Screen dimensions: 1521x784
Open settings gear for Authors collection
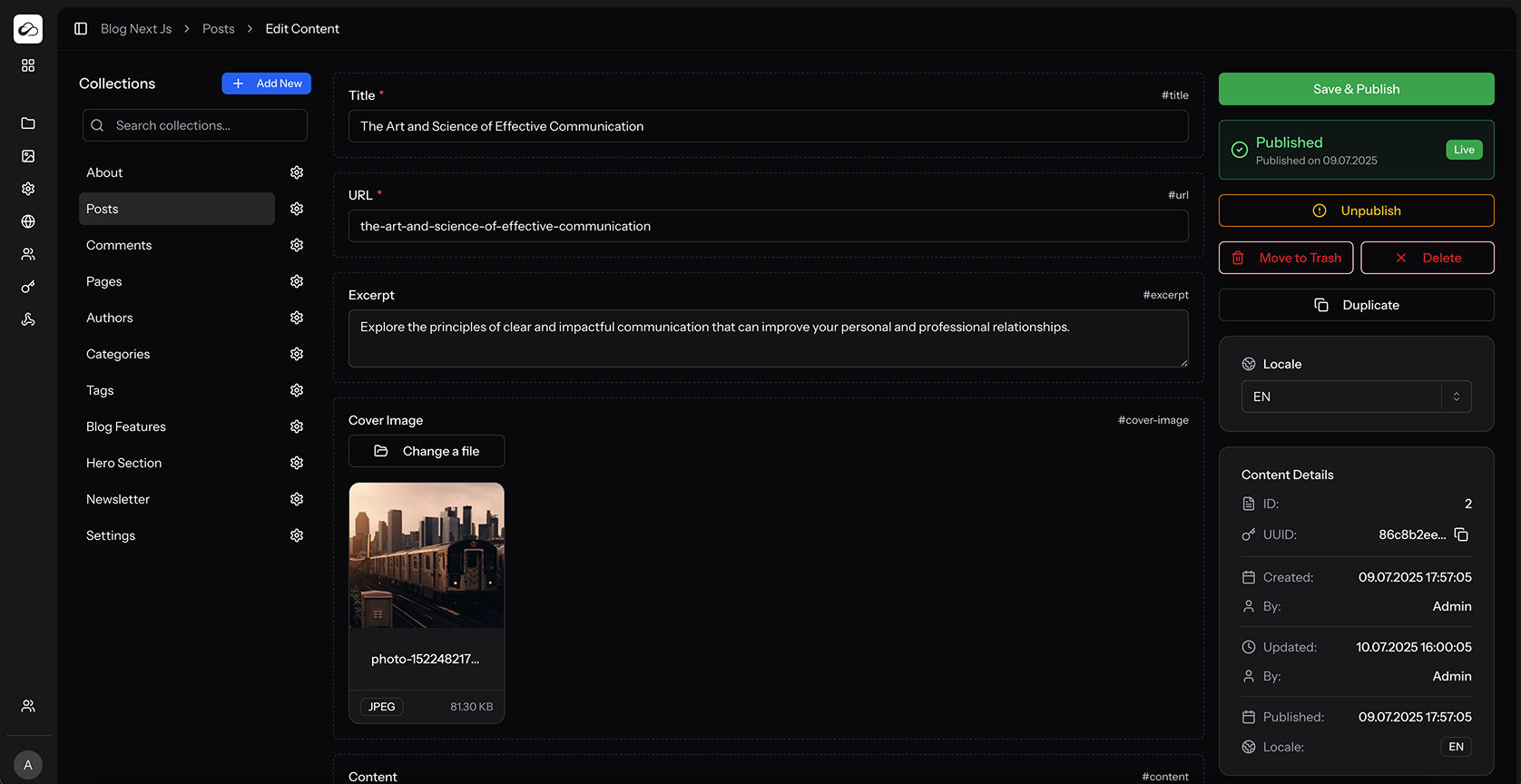click(297, 318)
